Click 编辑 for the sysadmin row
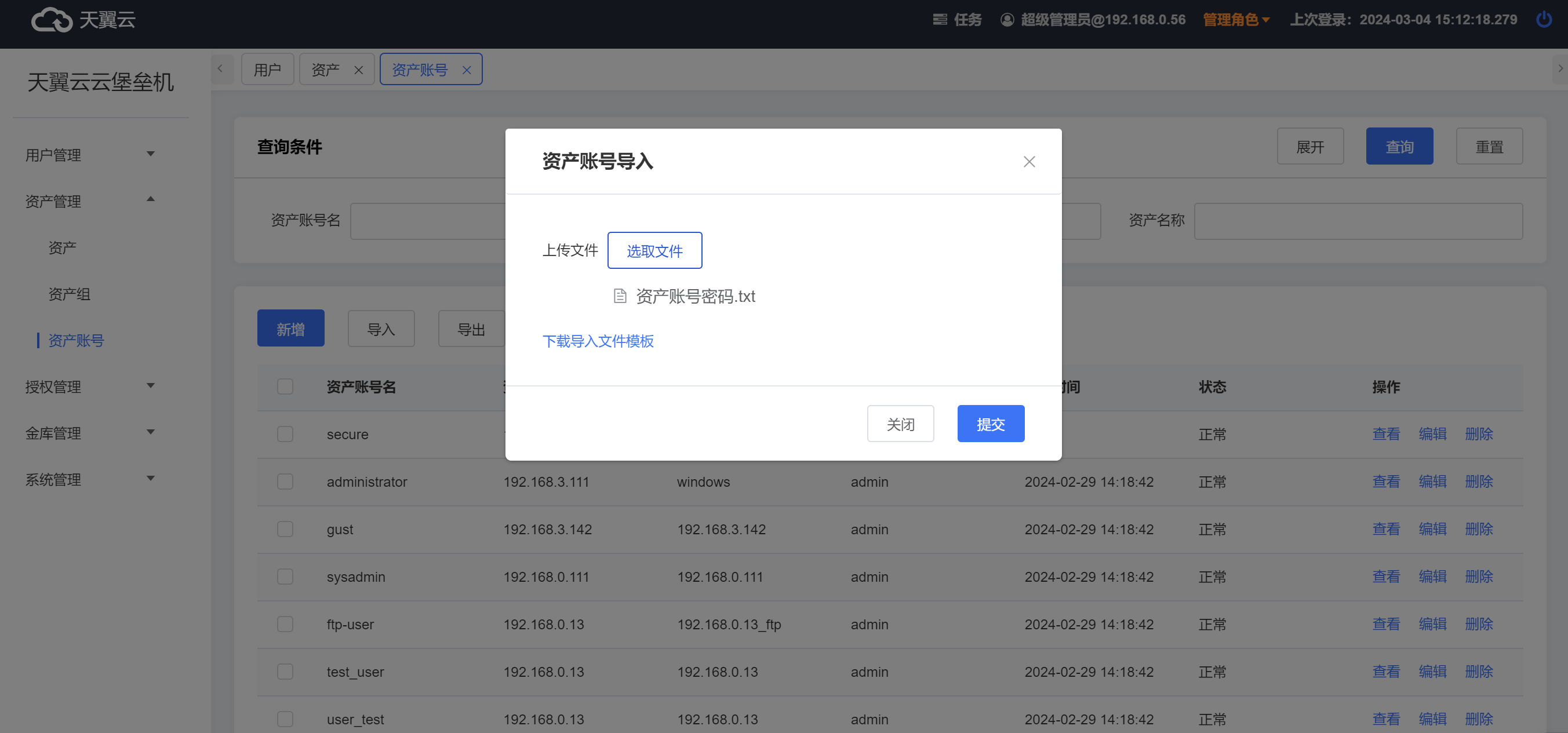Image resolution: width=1568 pixels, height=733 pixels. 1432,577
